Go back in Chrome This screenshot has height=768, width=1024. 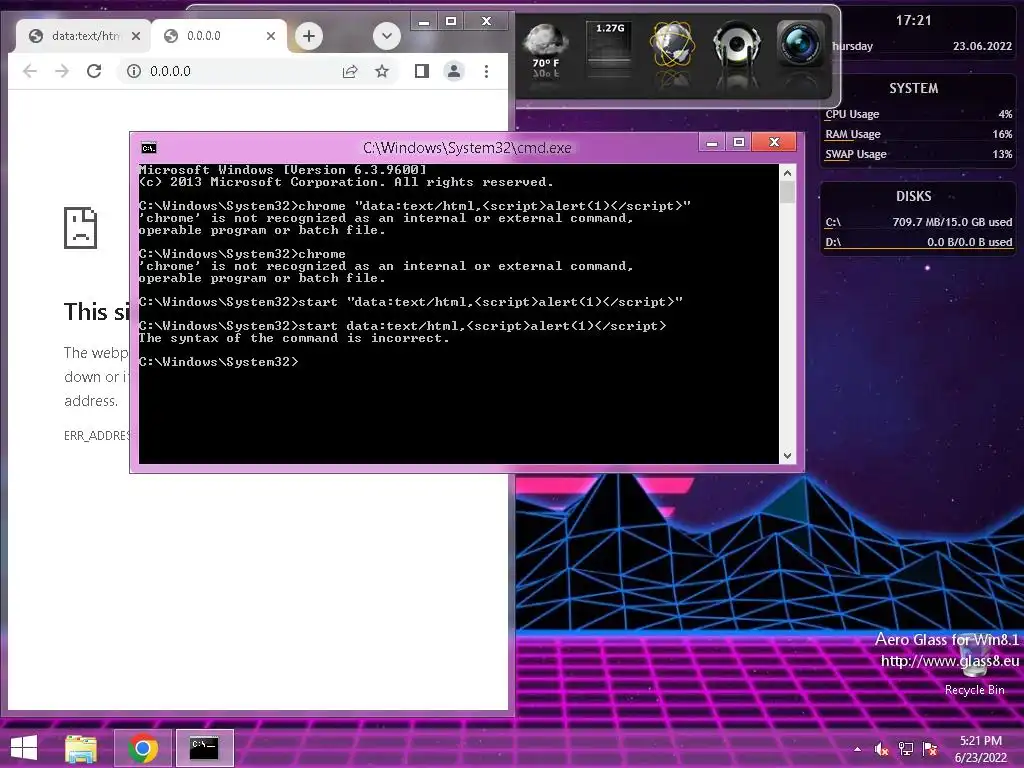(x=30, y=71)
